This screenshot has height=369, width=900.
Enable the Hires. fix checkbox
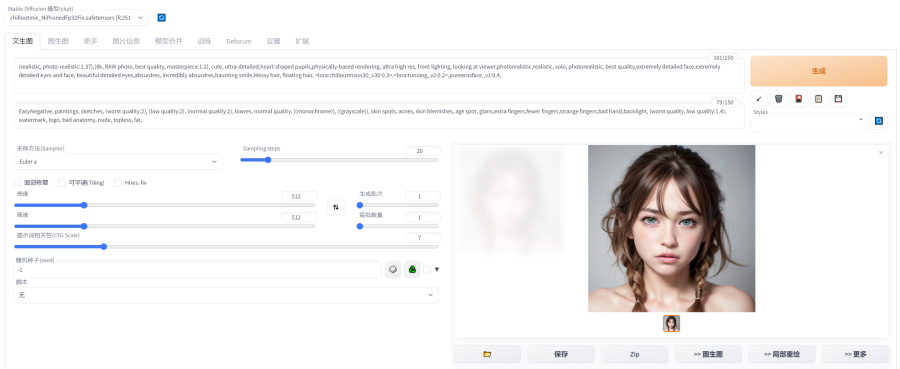(118, 182)
